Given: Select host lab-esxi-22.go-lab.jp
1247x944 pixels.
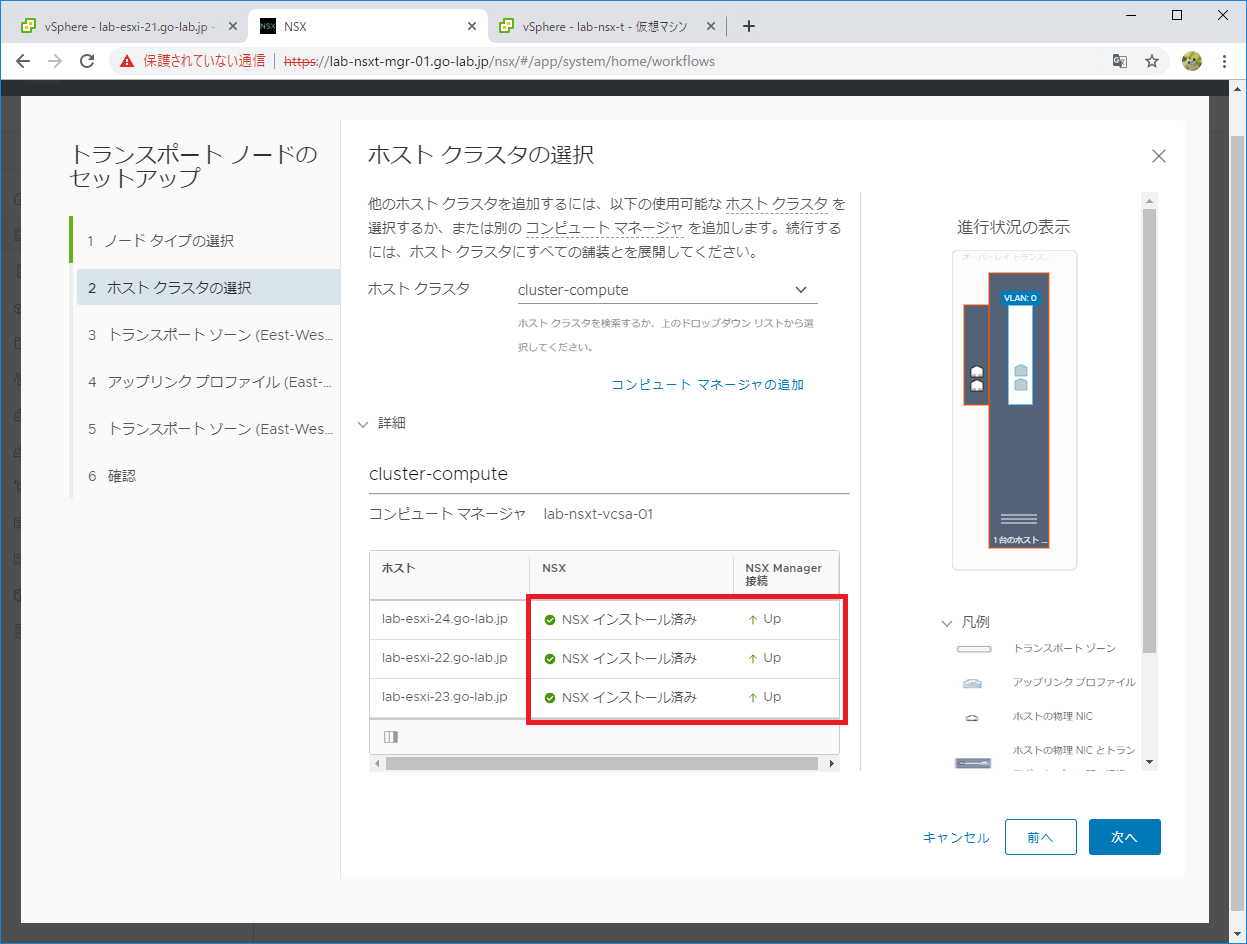Looking at the screenshot, I should [445, 658].
